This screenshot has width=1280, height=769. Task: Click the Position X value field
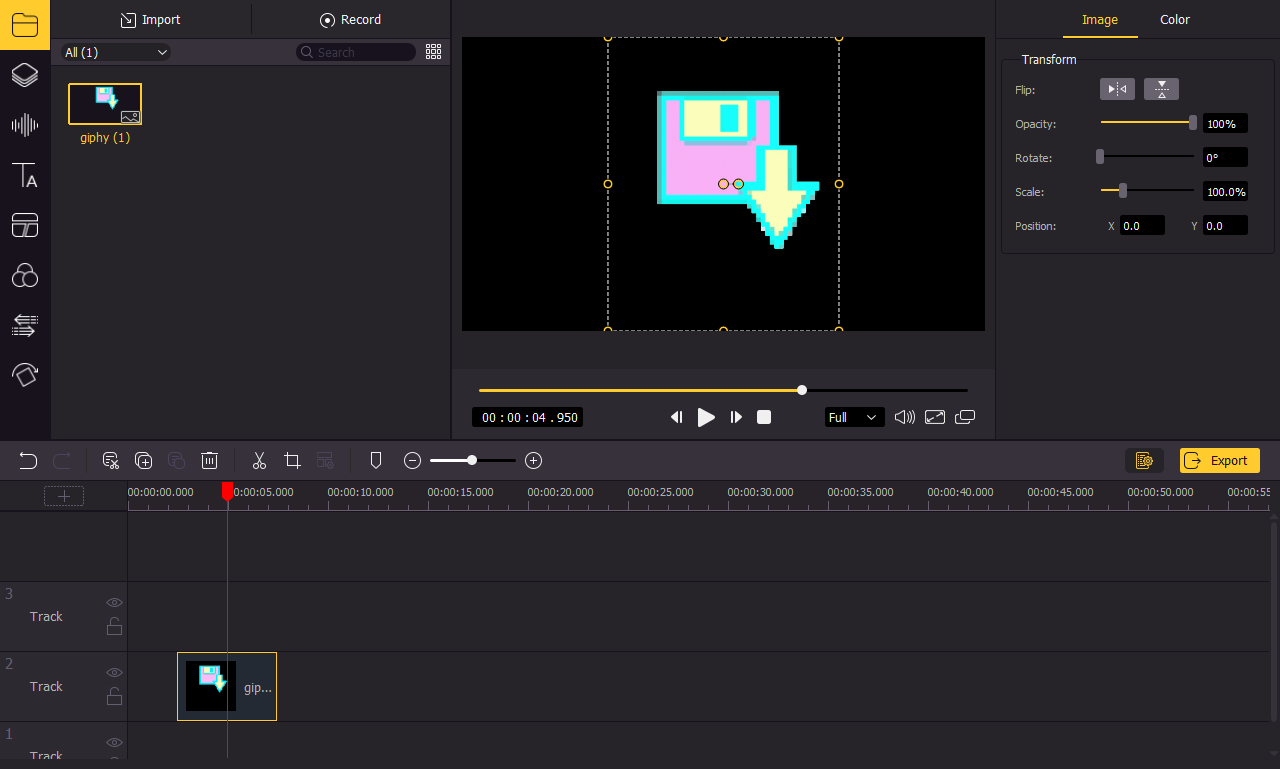(x=1142, y=226)
